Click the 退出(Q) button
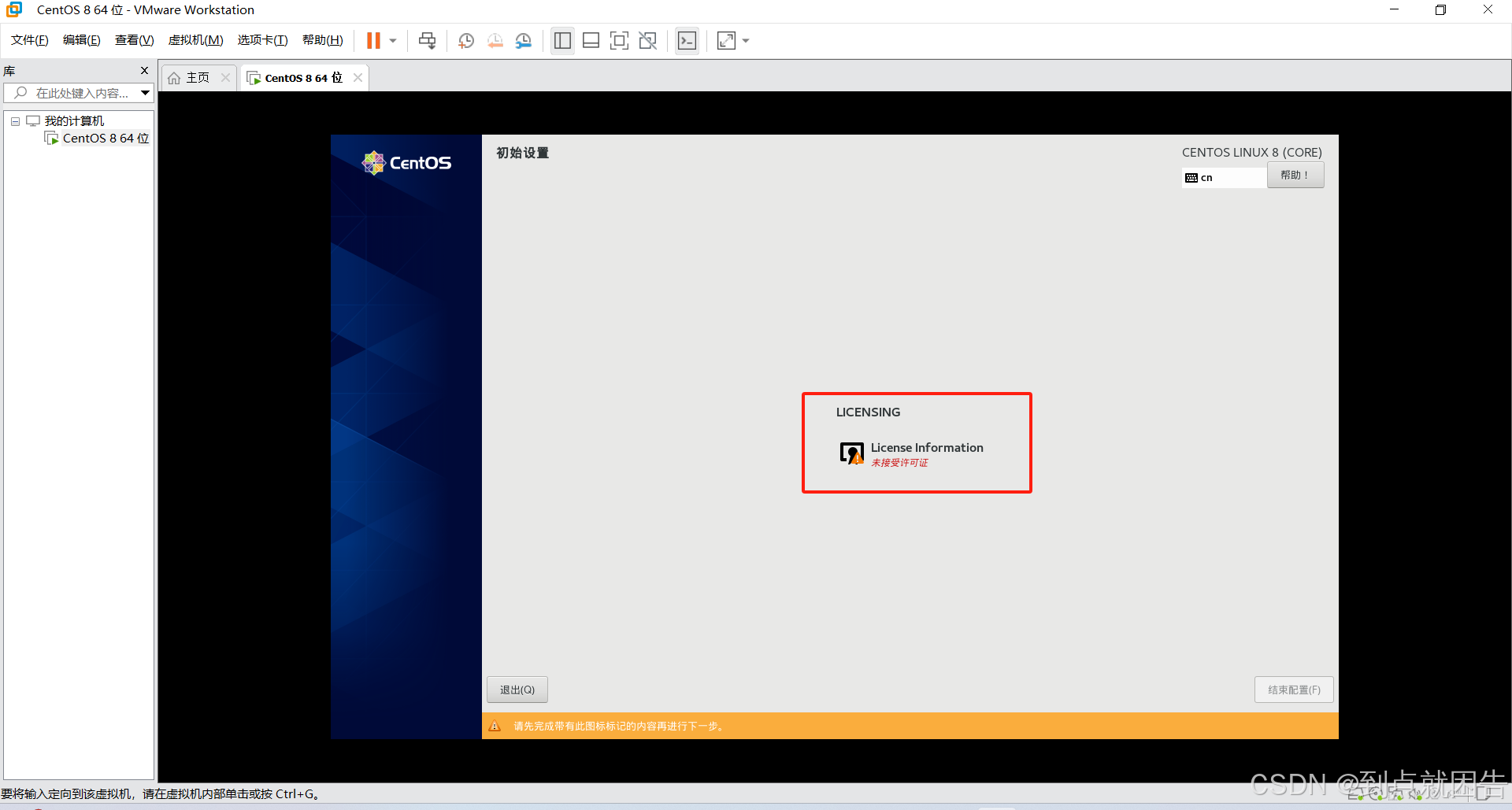The image size is (1512, 810). click(x=517, y=690)
